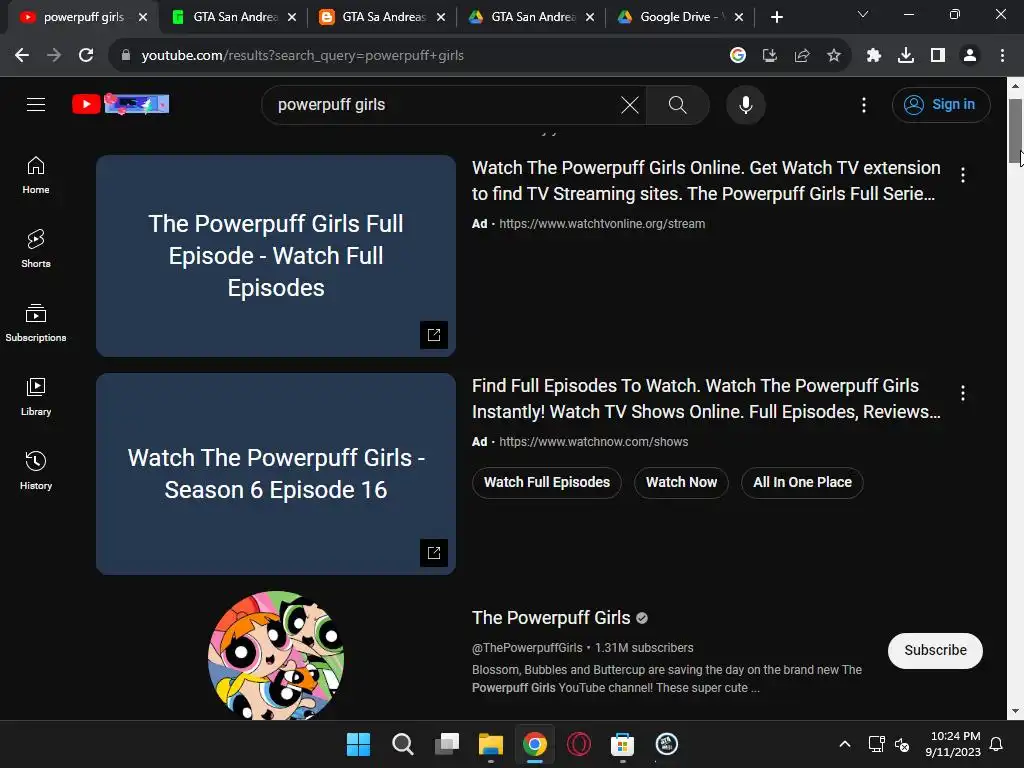Open Windows taskbar search

pos(402,744)
